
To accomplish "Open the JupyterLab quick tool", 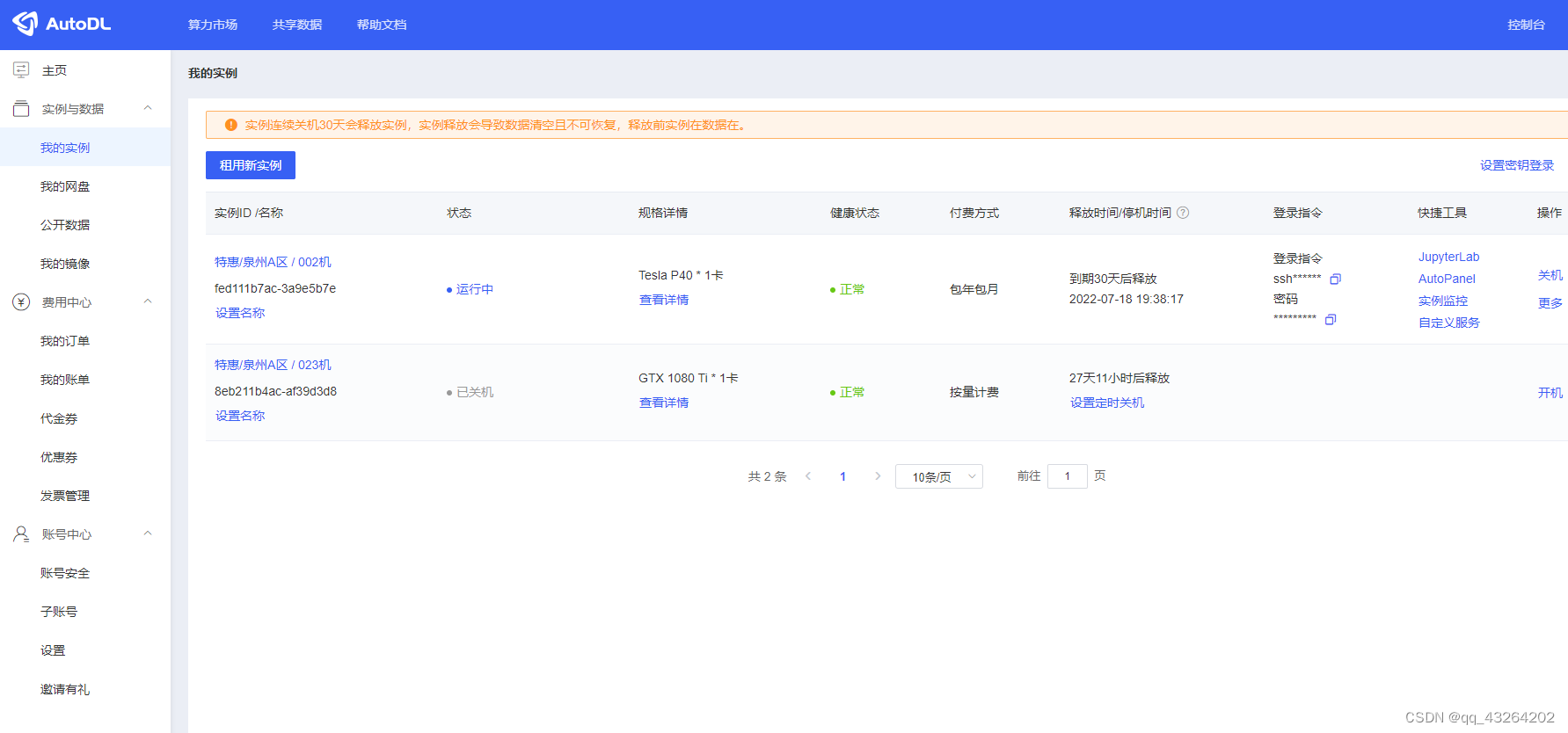I will pos(1448,257).
